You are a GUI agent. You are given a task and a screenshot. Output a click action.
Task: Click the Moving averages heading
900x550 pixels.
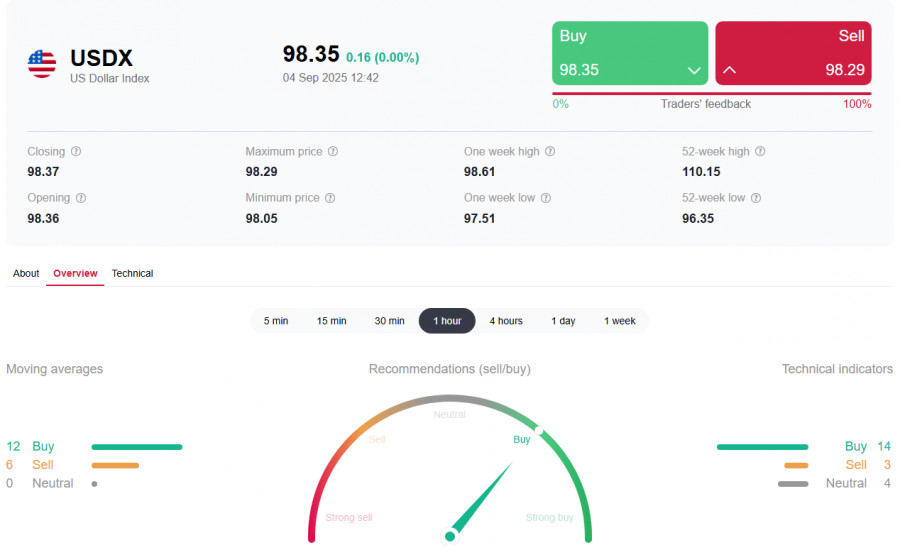pos(55,369)
